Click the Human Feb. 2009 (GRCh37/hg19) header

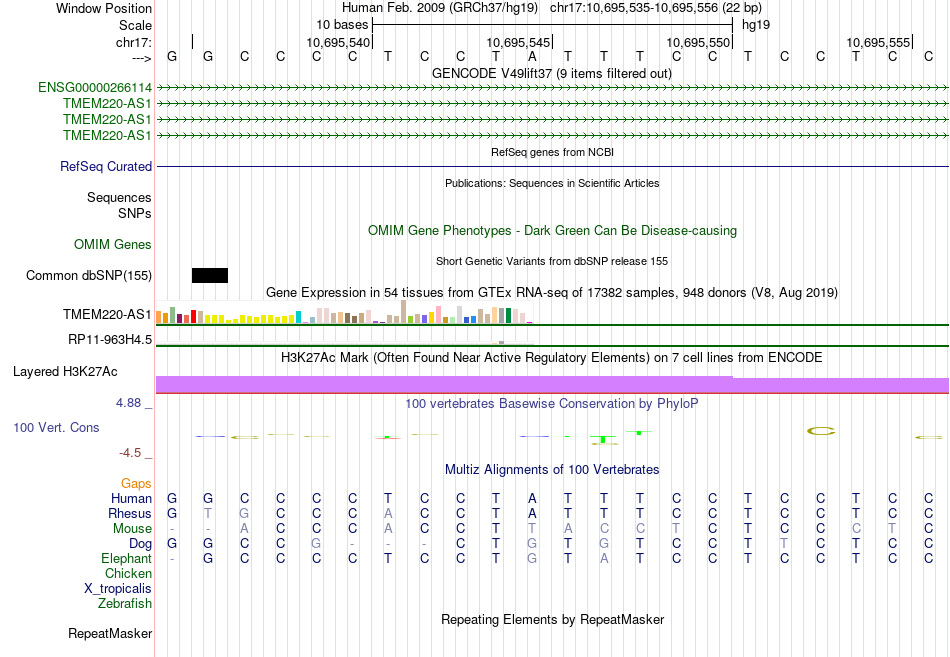440,8
